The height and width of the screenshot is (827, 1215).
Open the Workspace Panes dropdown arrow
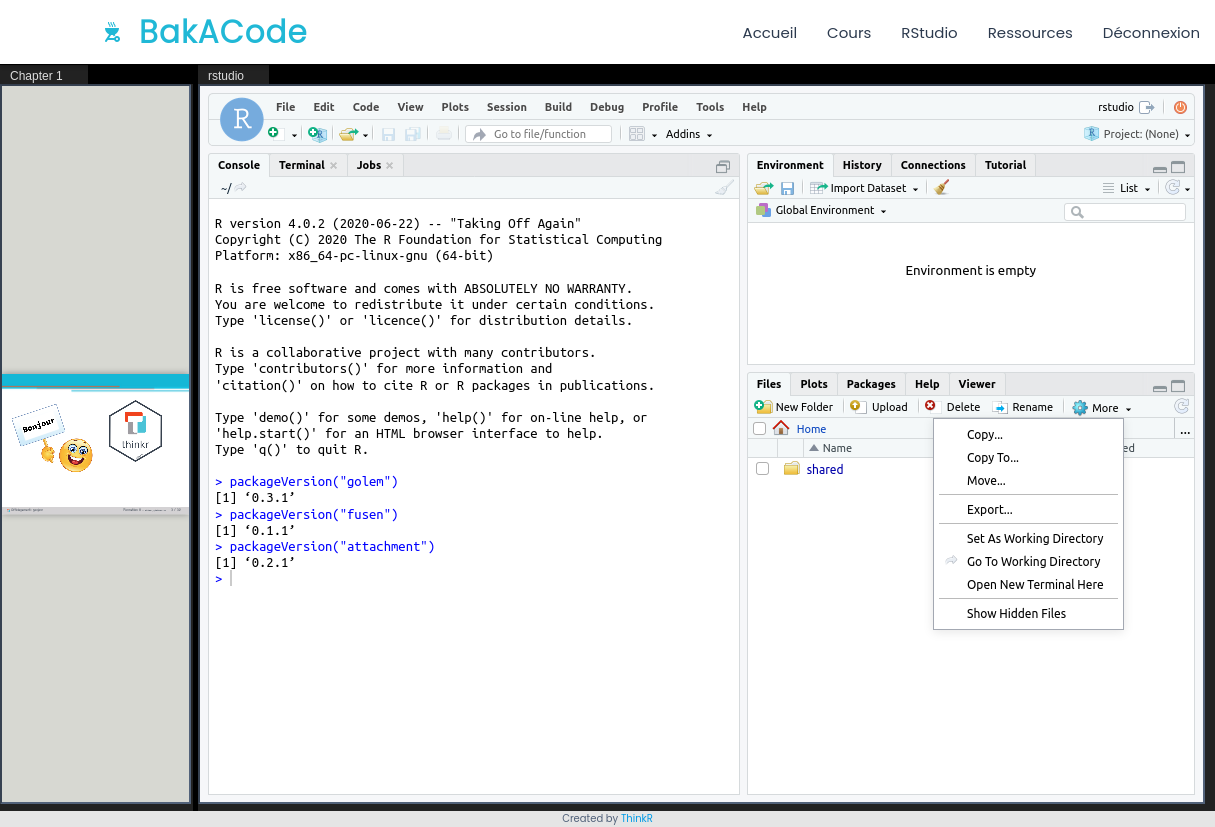point(655,135)
